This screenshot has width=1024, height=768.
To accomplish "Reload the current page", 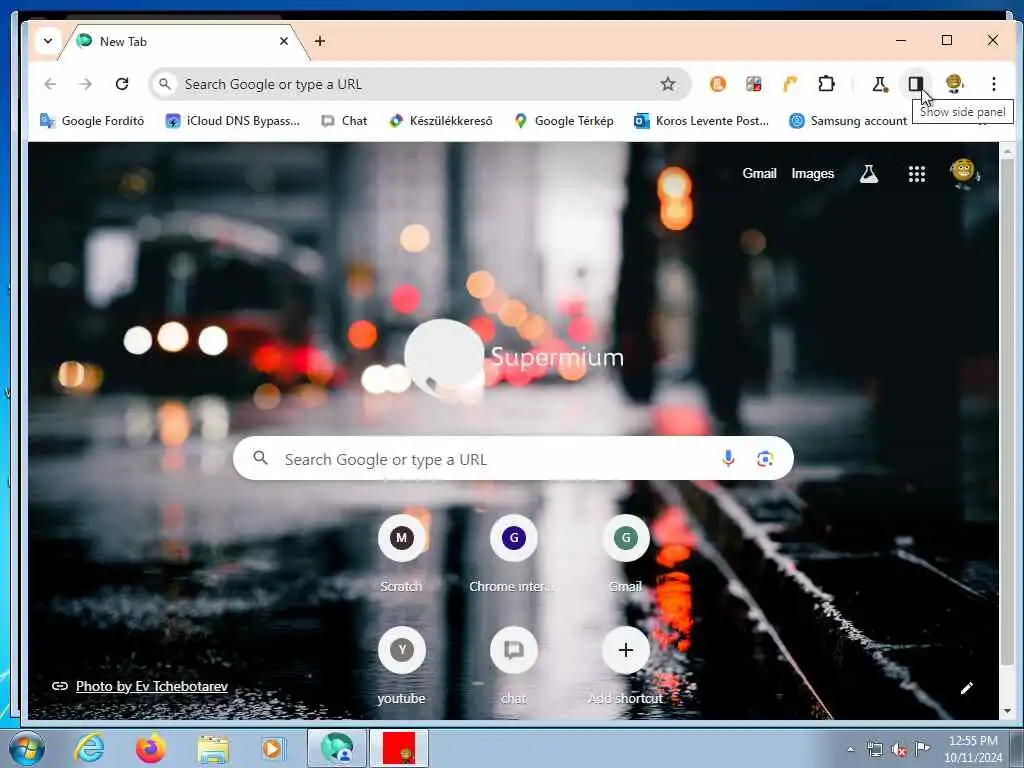I will click(122, 84).
